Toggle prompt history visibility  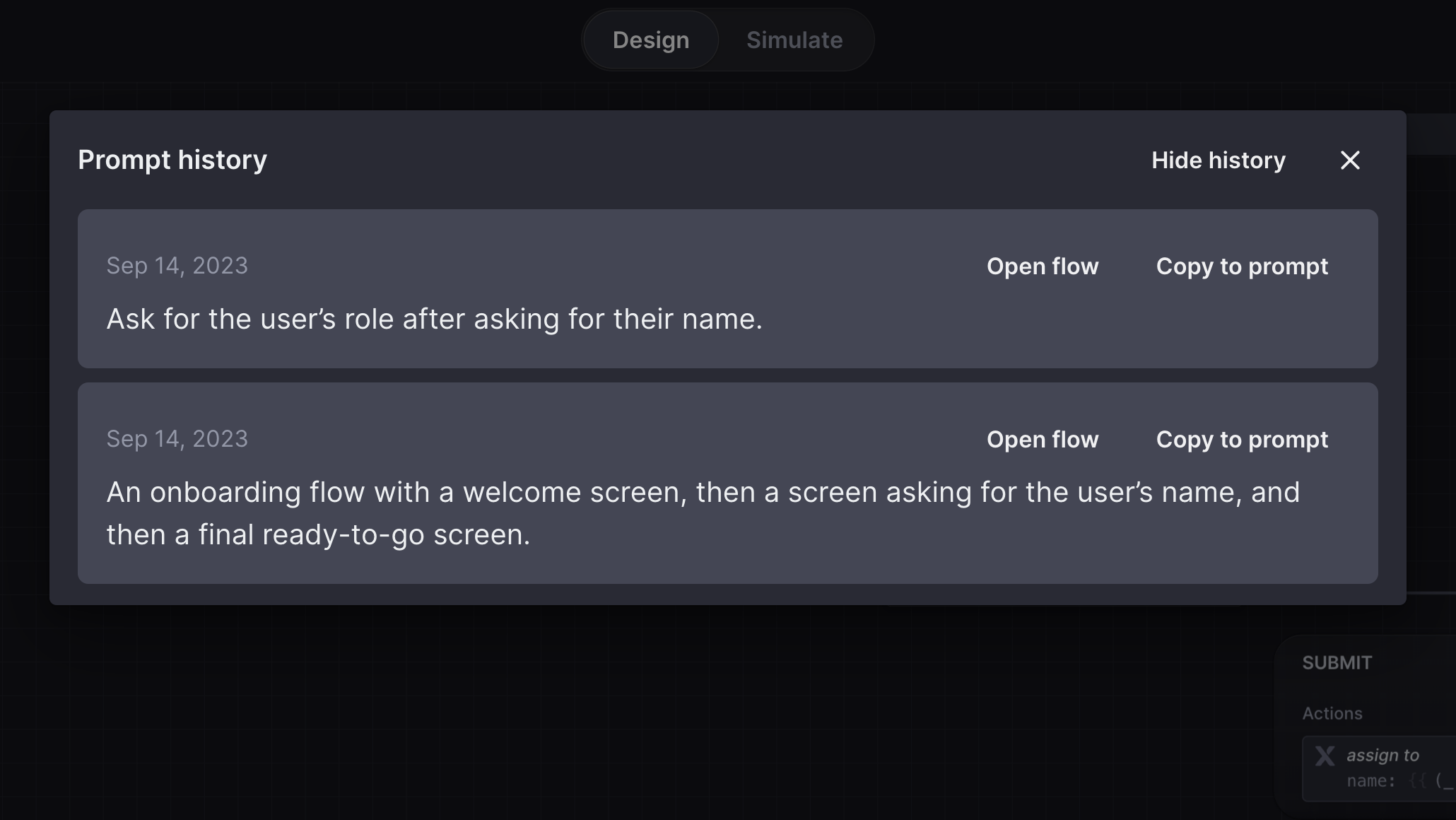pyautogui.click(x=1218, y=159)
